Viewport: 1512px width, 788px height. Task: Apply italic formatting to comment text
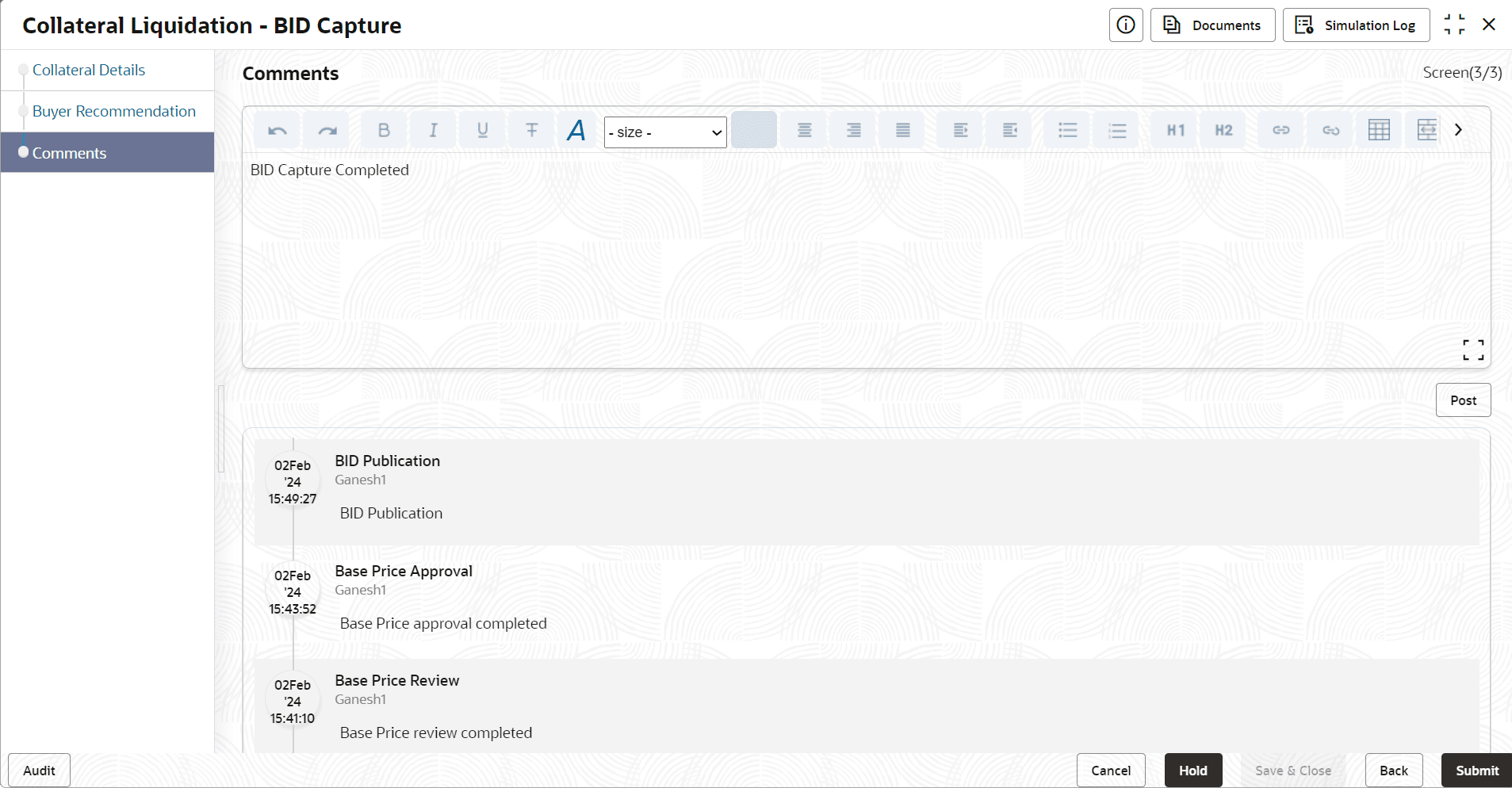point(433,131)
